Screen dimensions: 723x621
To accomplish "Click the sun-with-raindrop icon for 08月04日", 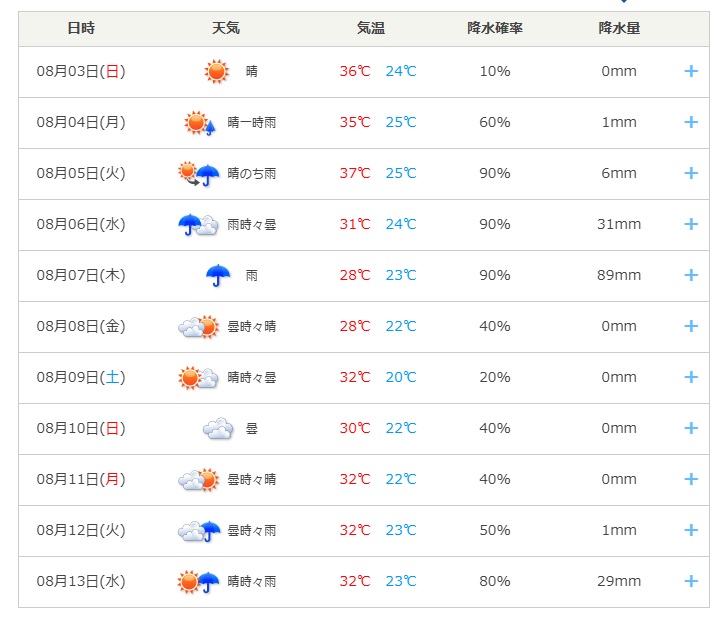I will [200, 123].
